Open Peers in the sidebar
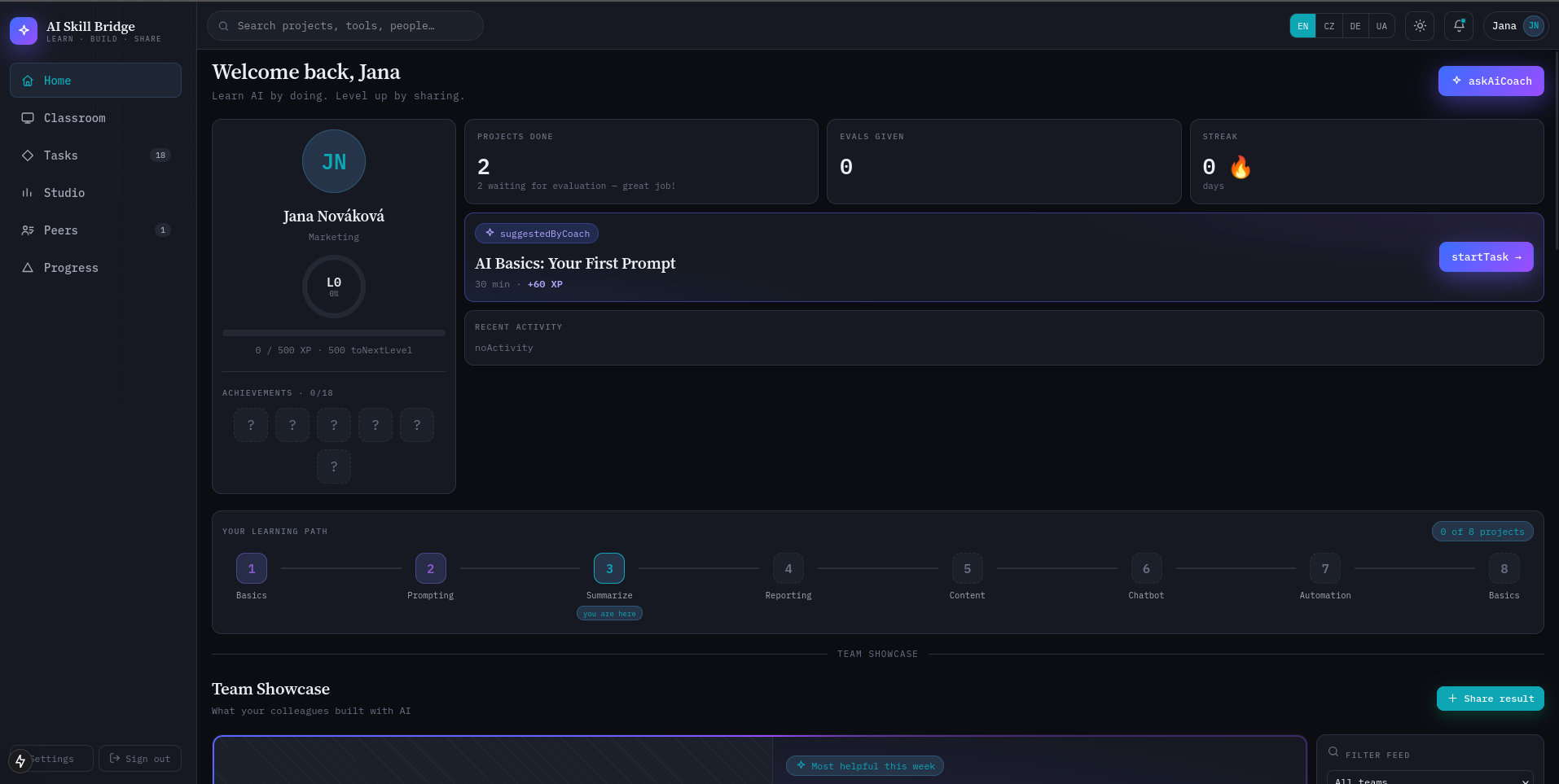Viewport: 1559px width, 784px height. coord(95,230)
